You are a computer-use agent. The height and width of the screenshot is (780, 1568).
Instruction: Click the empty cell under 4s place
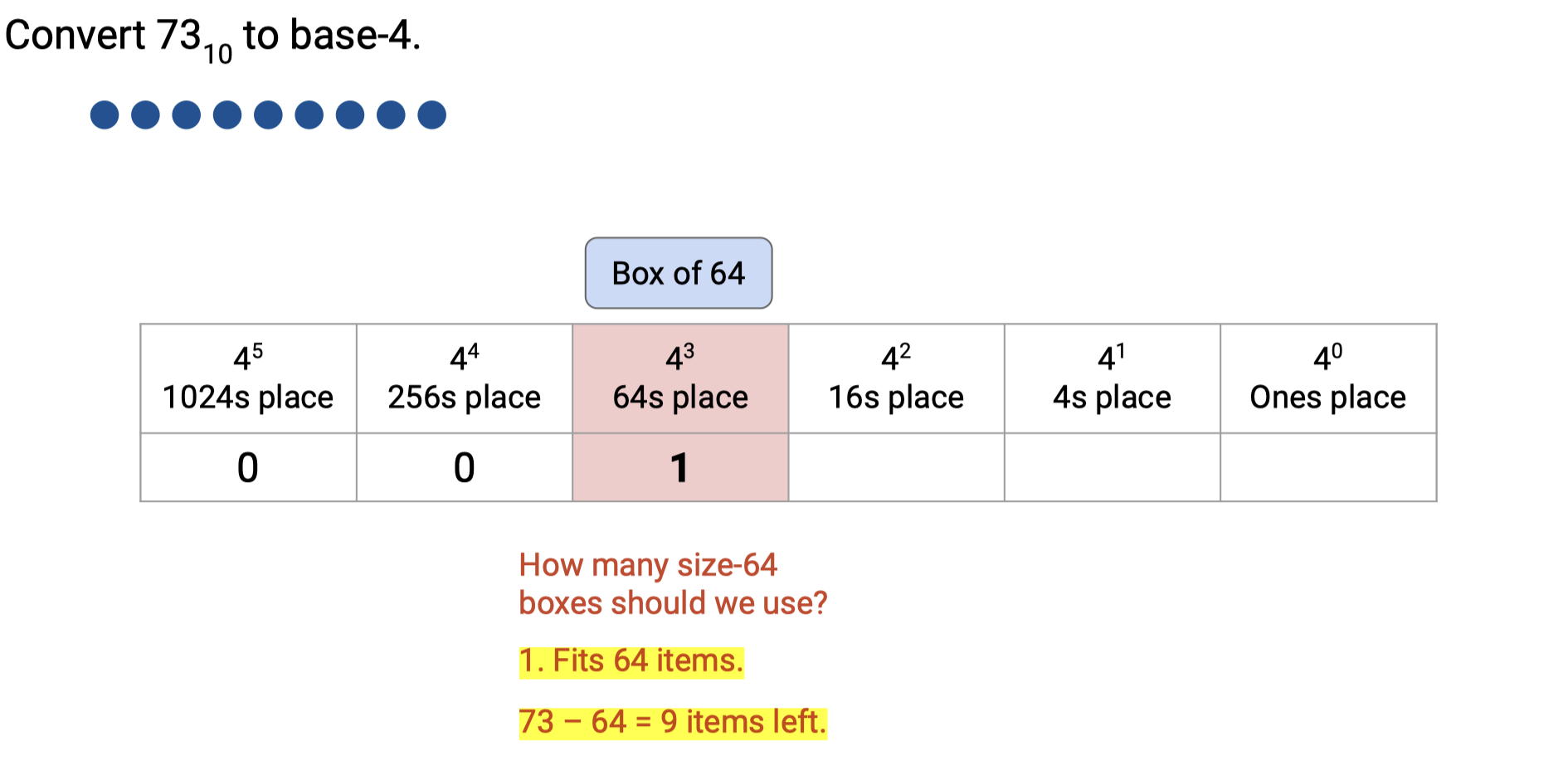(x=1112, y=467)
